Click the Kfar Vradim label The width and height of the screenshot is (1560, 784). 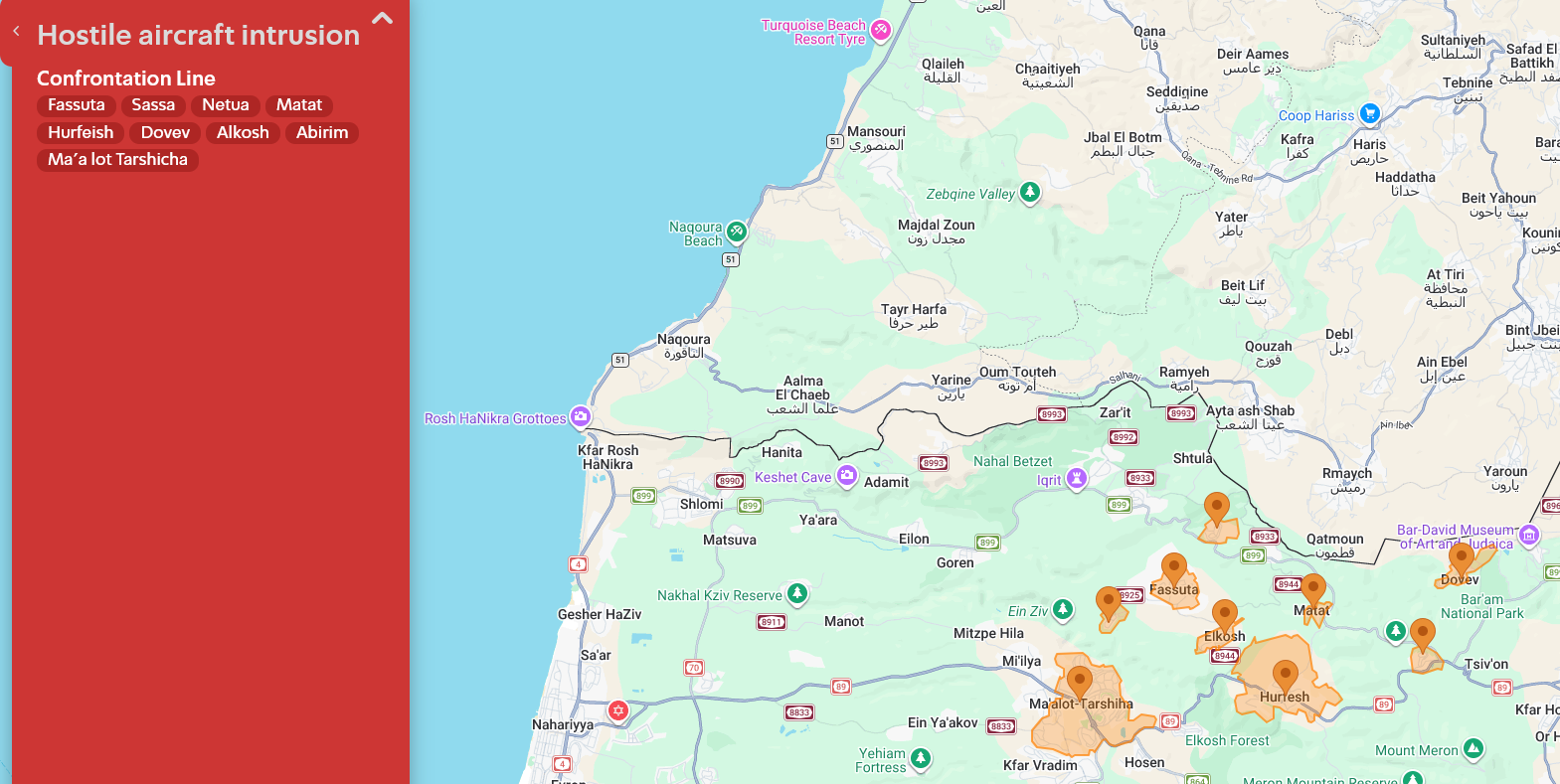click(1040, 766)
